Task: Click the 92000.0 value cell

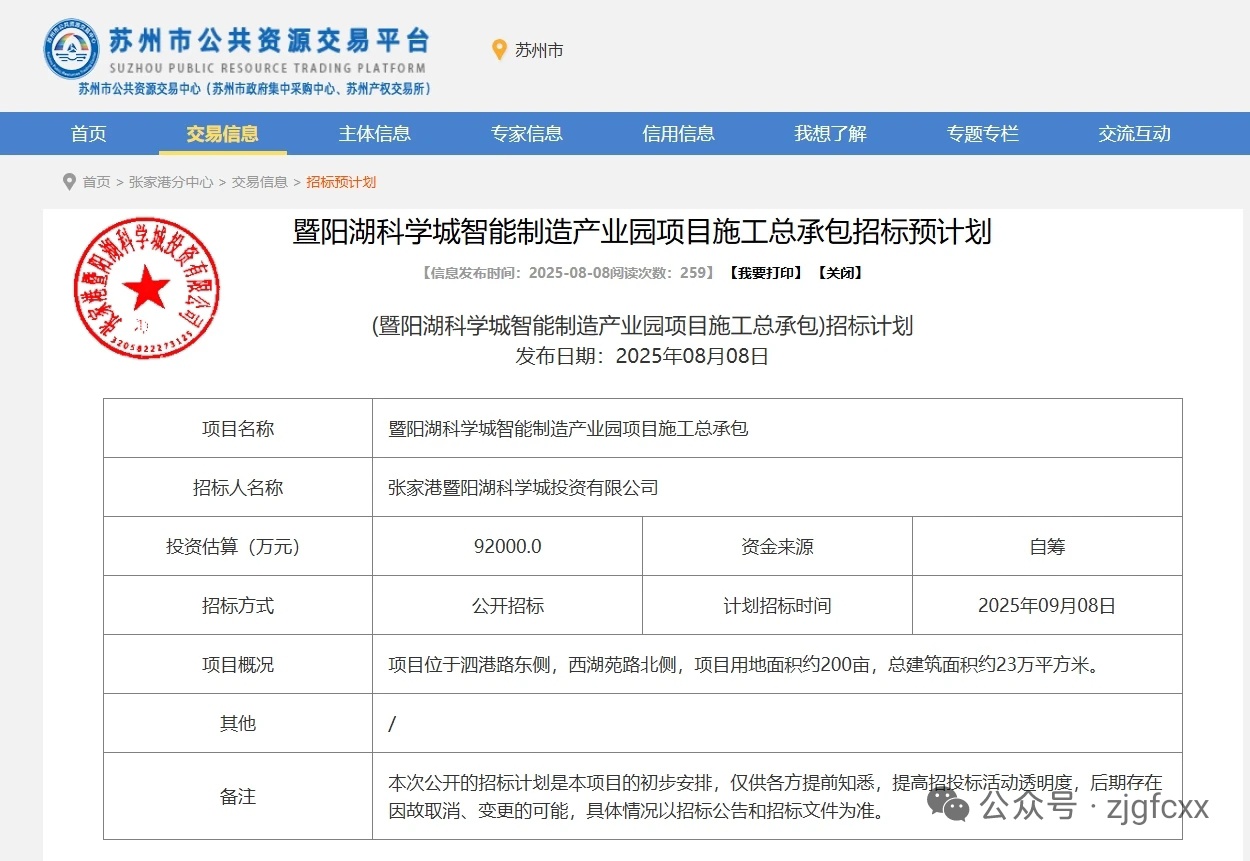Action: (x=507, y=547)
